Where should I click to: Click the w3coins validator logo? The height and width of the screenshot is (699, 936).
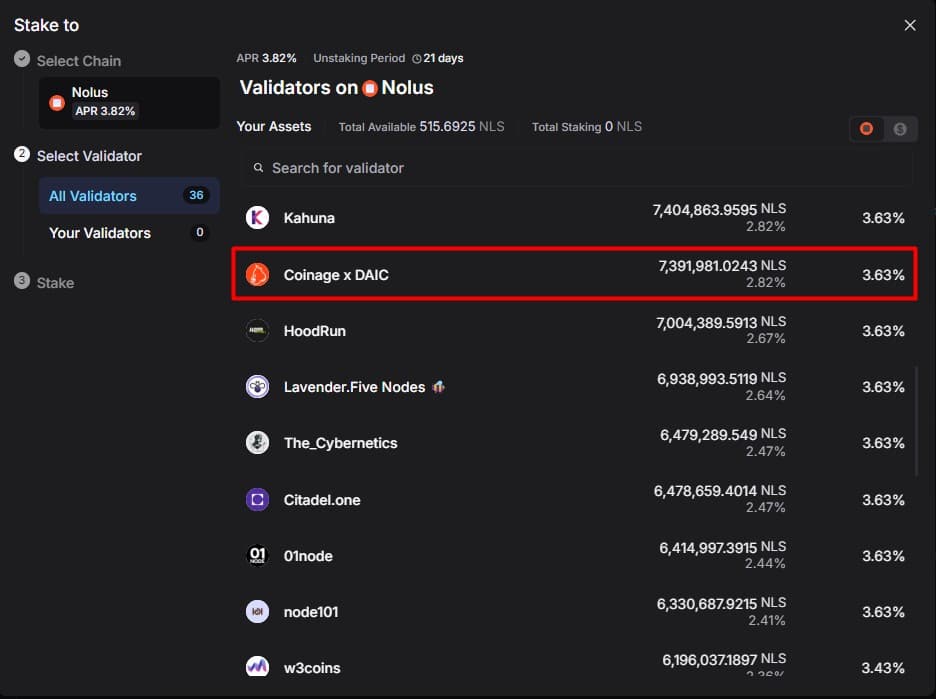point(257,667)
